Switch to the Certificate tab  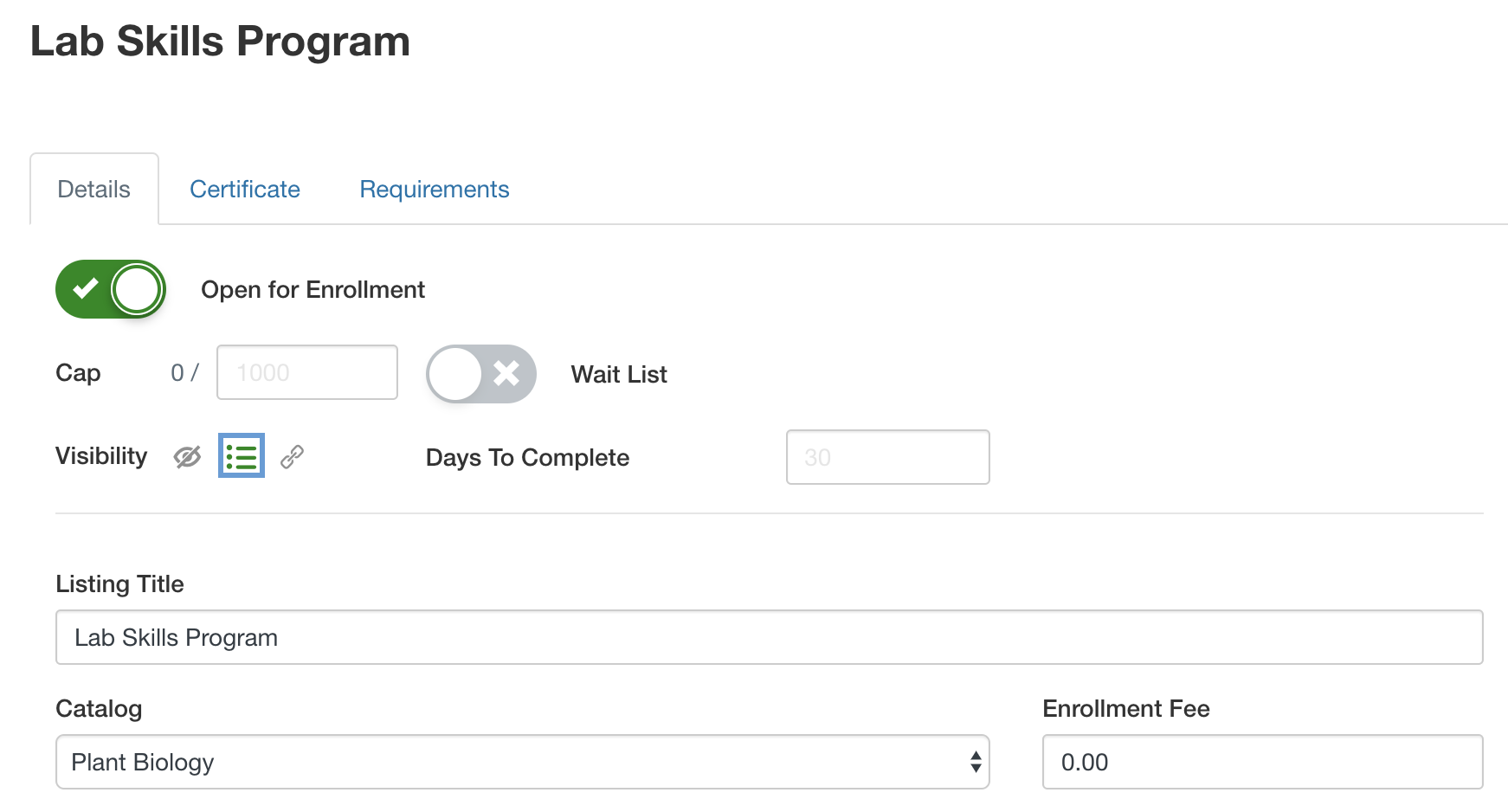point(245,190)
